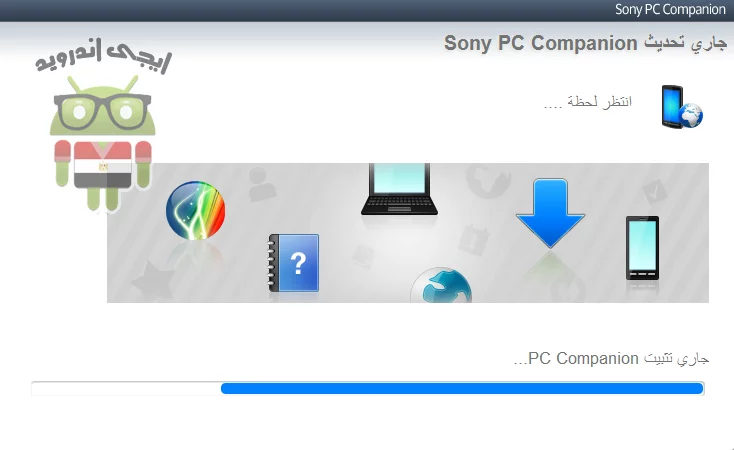Click the colorful rainbow sphere icon

(196, 210)
